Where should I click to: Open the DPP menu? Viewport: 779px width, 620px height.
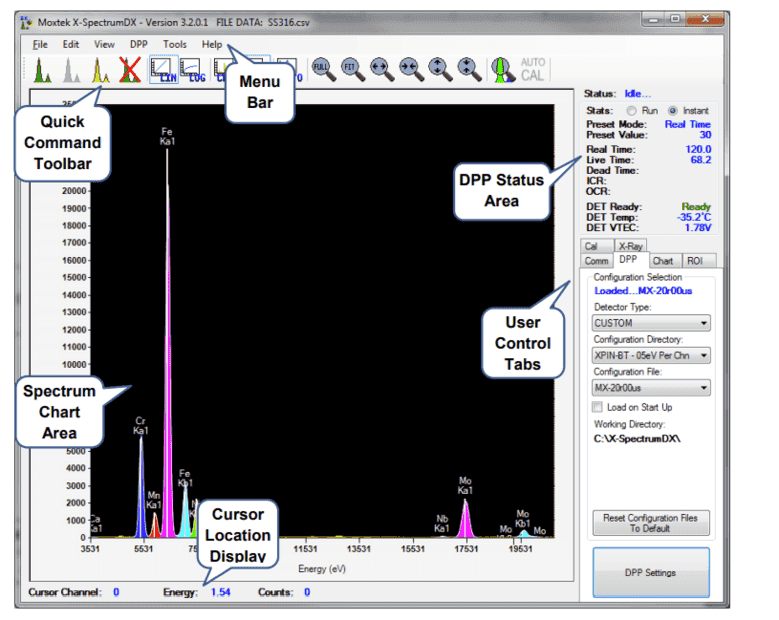tap(139, 44)
